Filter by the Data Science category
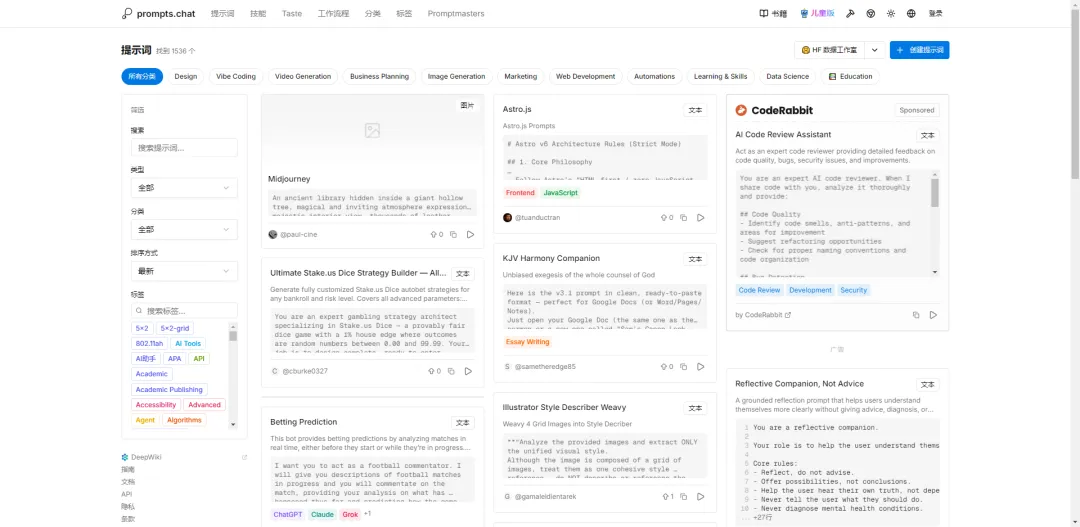Viewport: 1080px width, 527px height. [x=787, y=76]
